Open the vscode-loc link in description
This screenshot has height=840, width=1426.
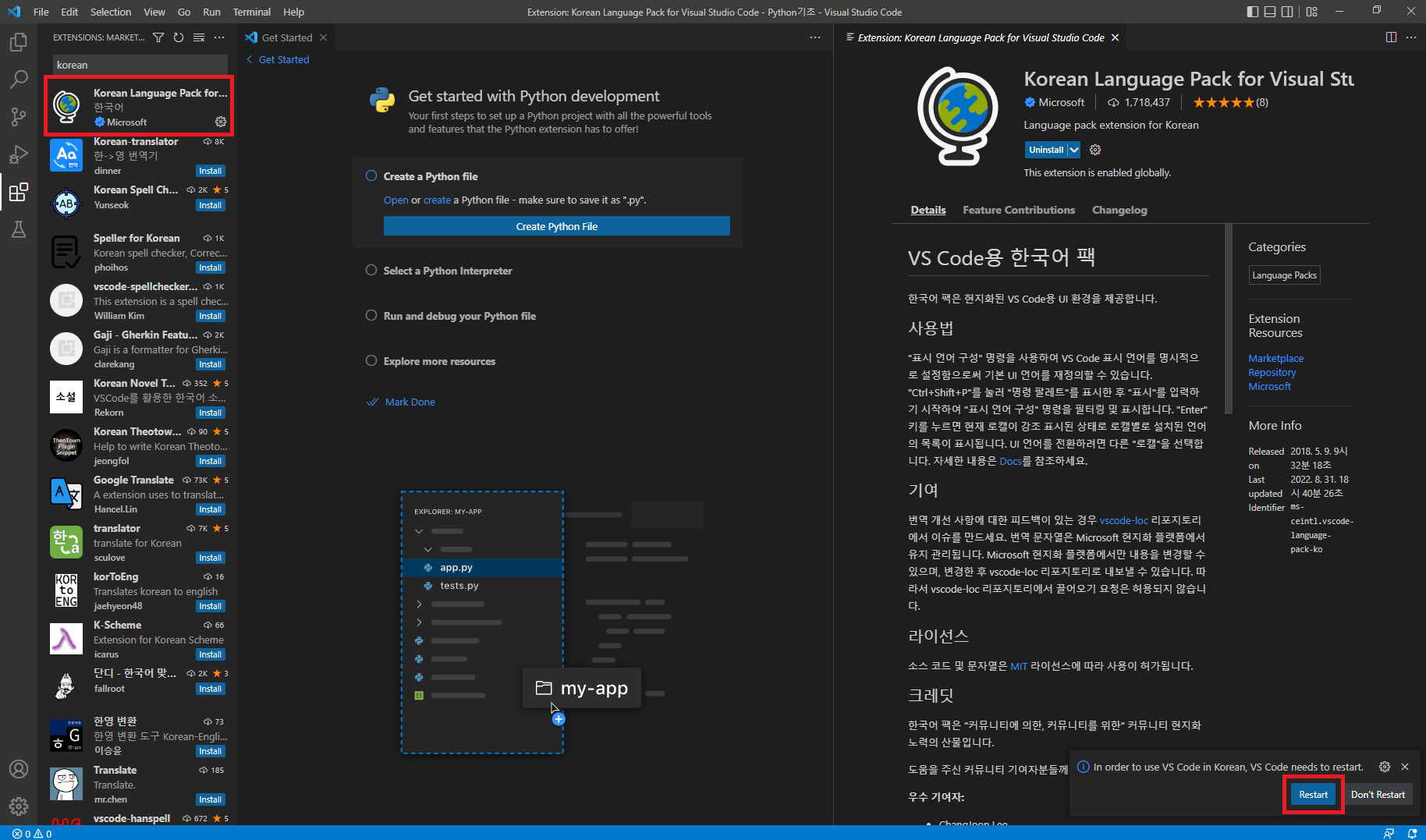coord(1123,520)
